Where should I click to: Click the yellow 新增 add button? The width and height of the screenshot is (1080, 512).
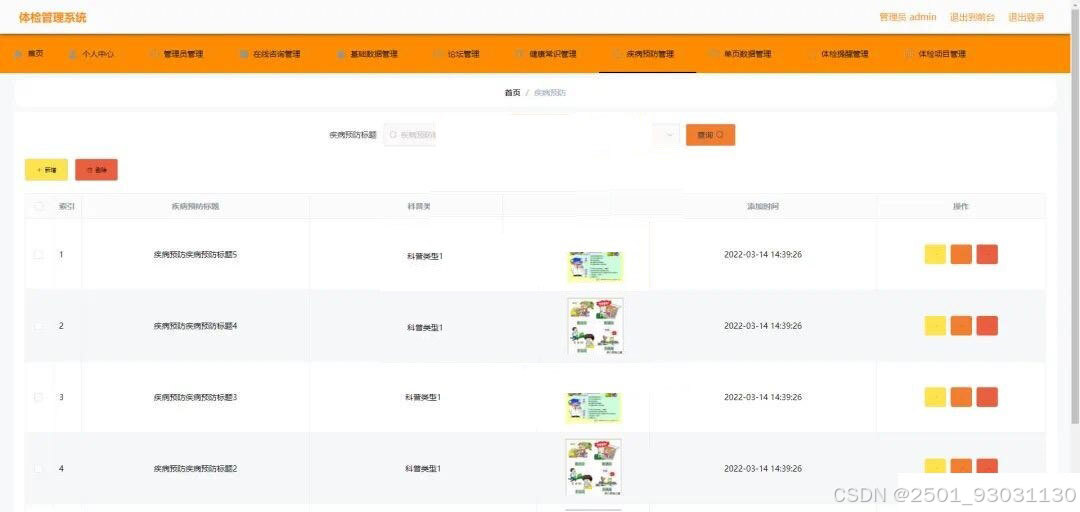coord(46,170)
